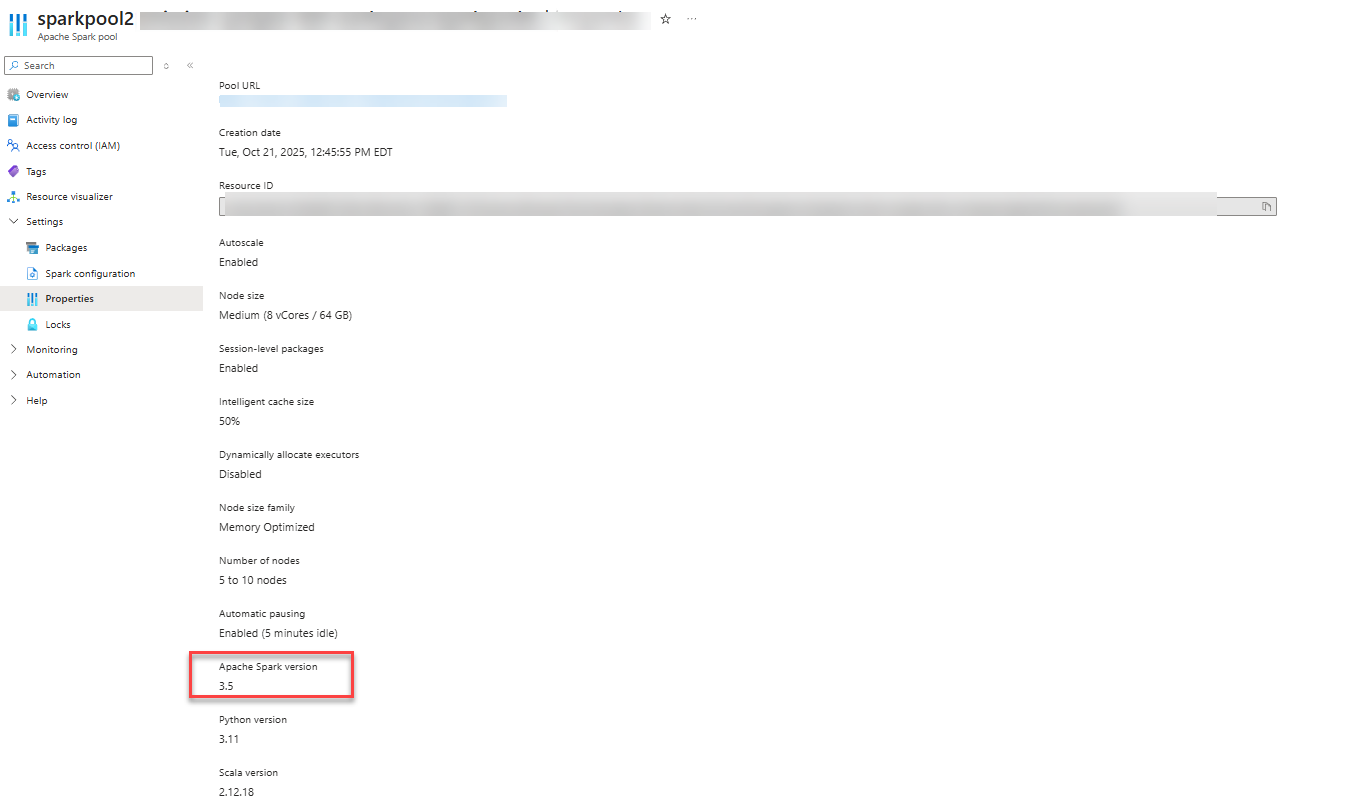1370x797 pixels.
Task: Click the blurred Pool URL value
Action: 363,101
